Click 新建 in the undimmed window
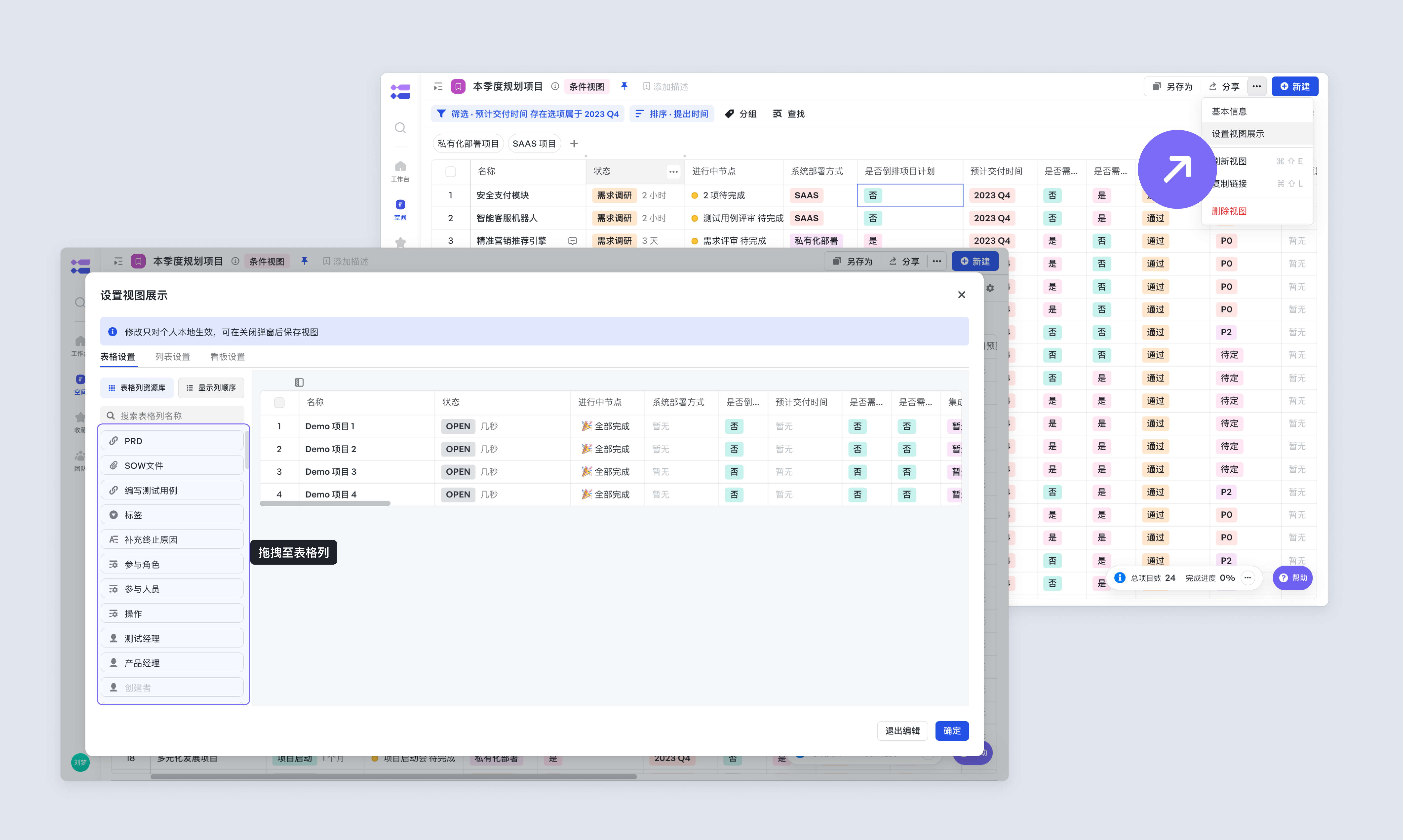 click(1295, 87)
